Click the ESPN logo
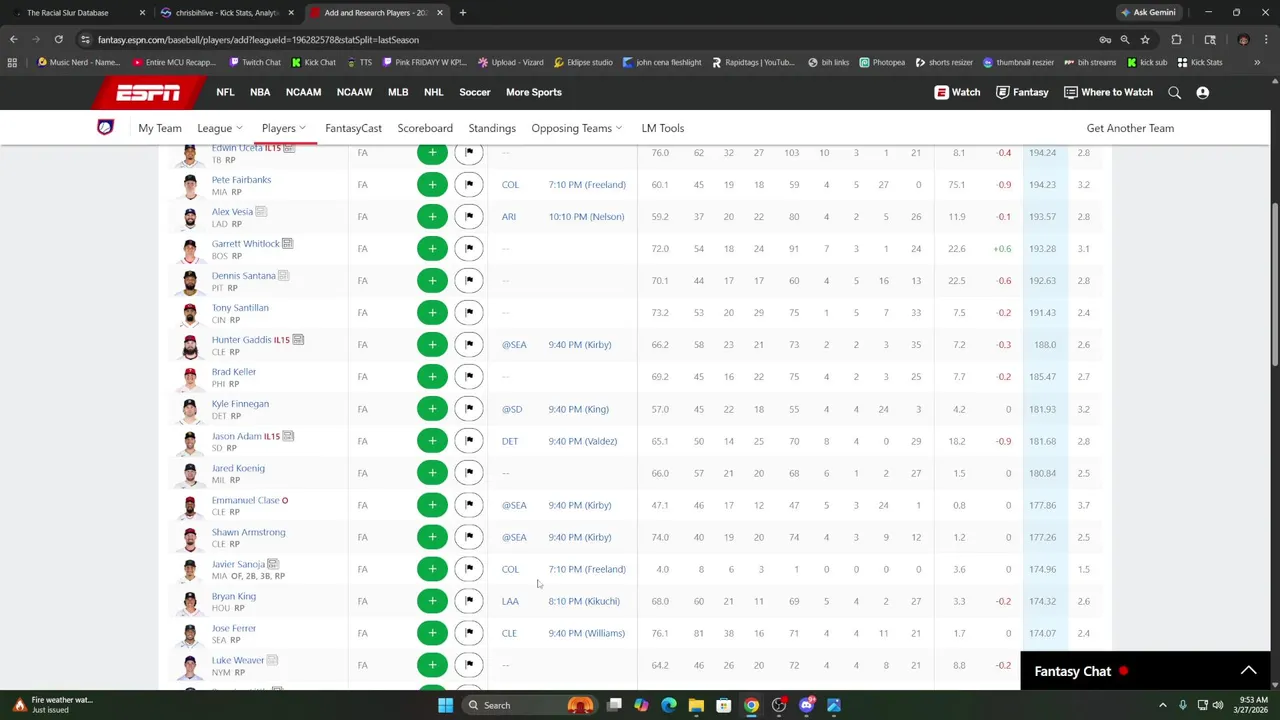Image resolution: width=1280 pixels, height=720 pixels. tap(148, 92)
